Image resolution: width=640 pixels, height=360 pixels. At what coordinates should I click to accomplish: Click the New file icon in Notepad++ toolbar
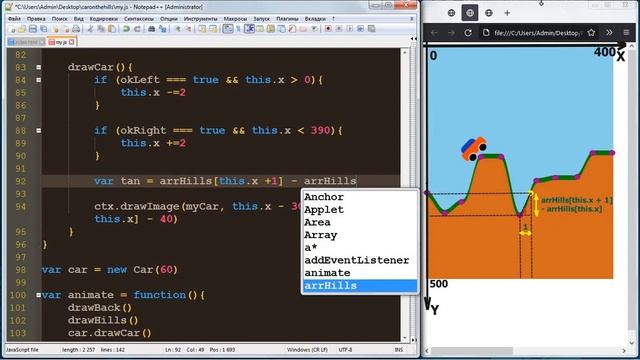[11, 29]
